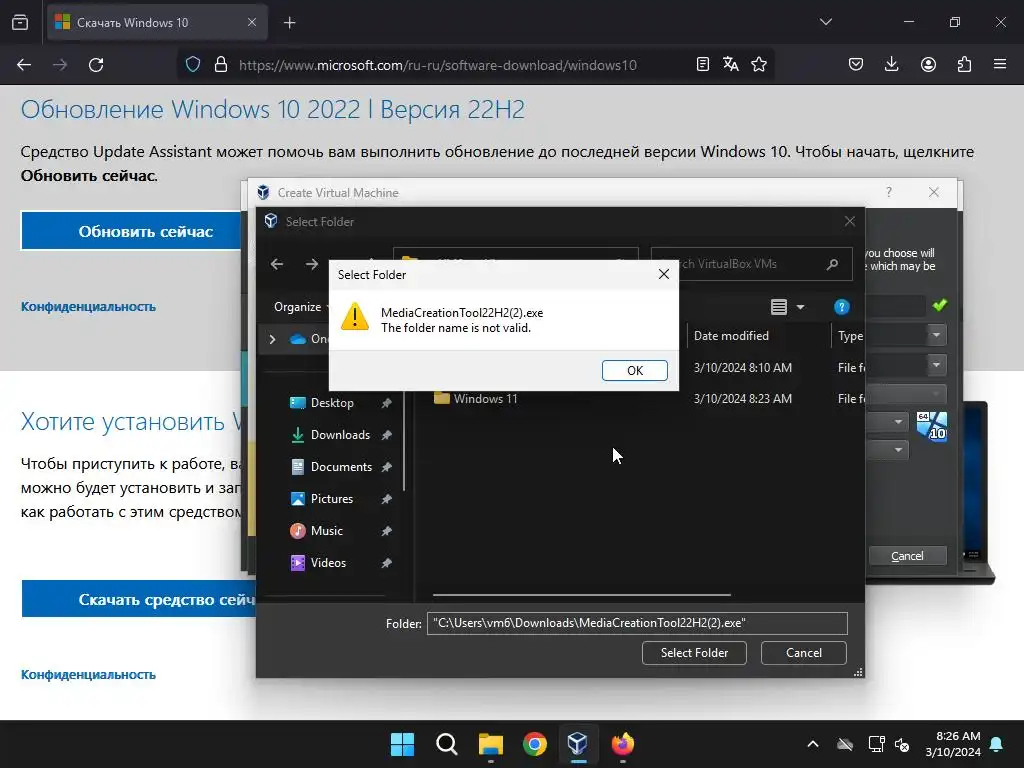Viewport: 1024px width, 768px height.
Task: Click the horizontal scrollbar in file list
Action: point(581,595)
